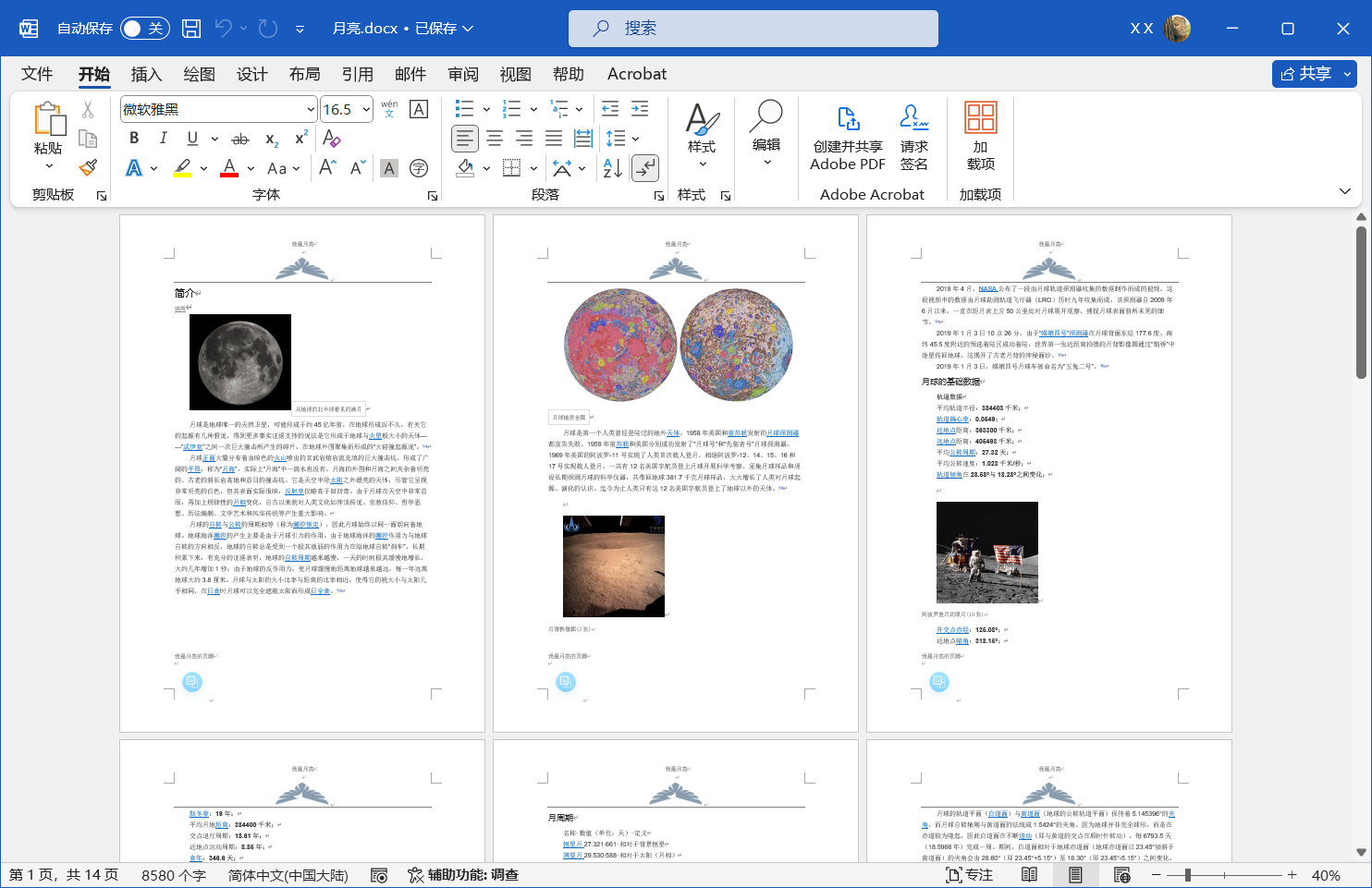The height and width of the screenshot is (888, 1372).
Task: Open the Editing find button
Action: click(x=766, y=134)
